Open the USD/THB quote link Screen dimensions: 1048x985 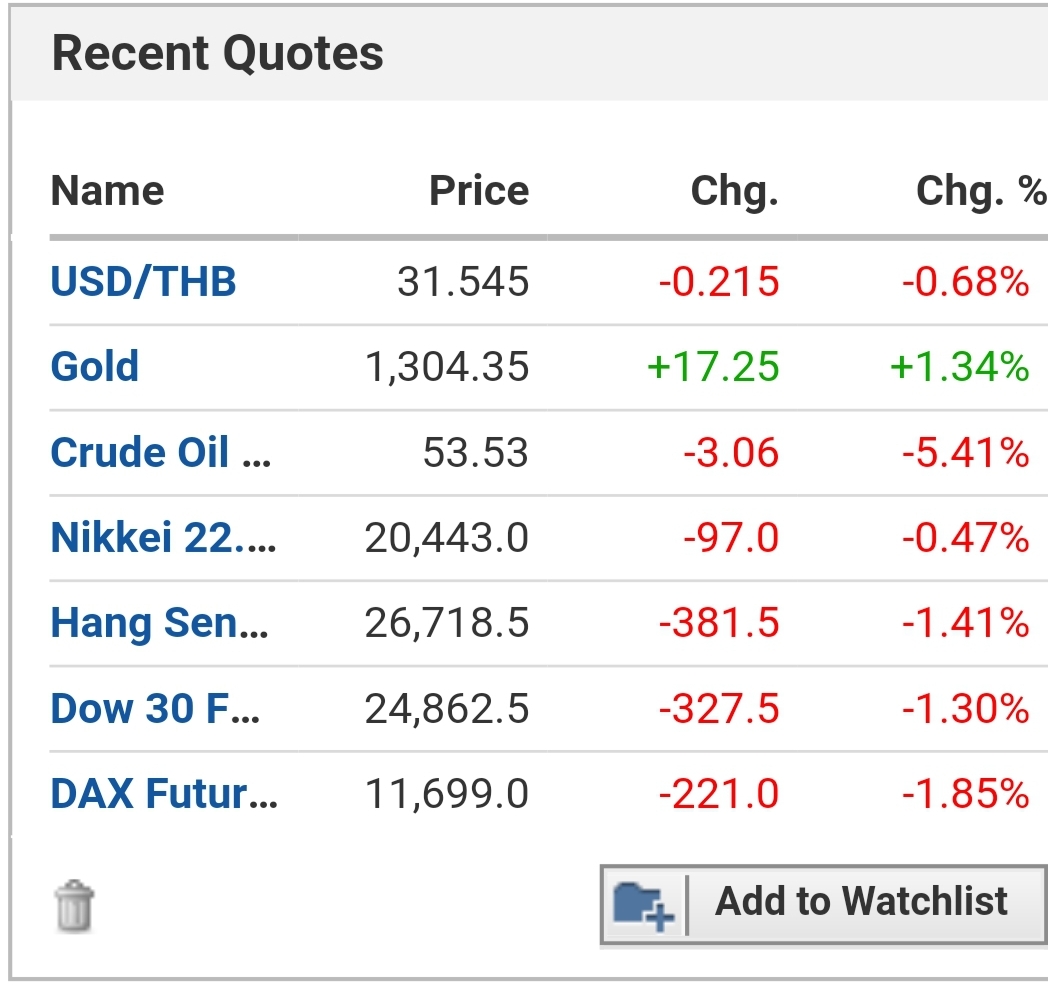point(143,281)
